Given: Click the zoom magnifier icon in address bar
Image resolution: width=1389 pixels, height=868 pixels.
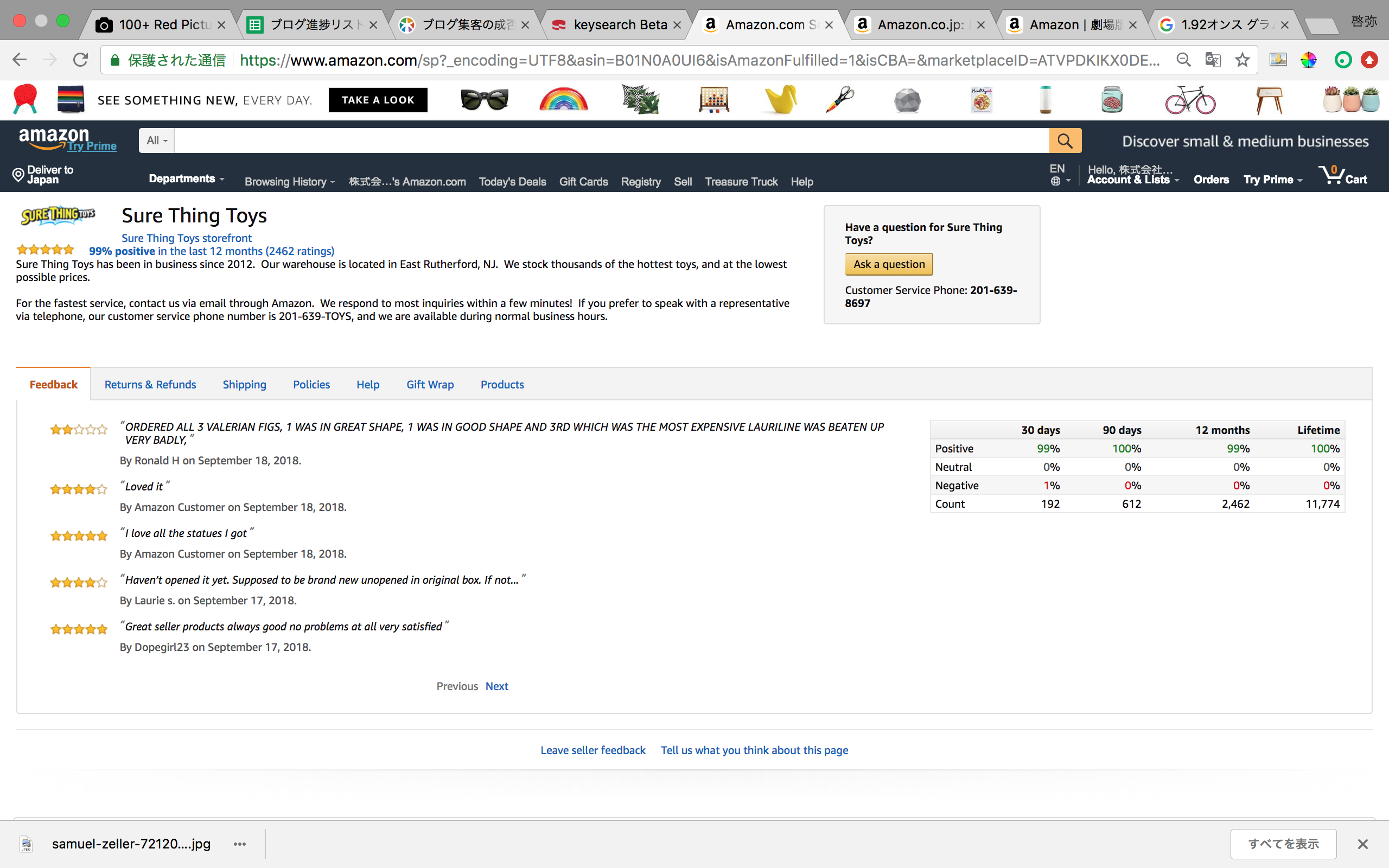Looking at the screenshot, I should (1183, 60).
